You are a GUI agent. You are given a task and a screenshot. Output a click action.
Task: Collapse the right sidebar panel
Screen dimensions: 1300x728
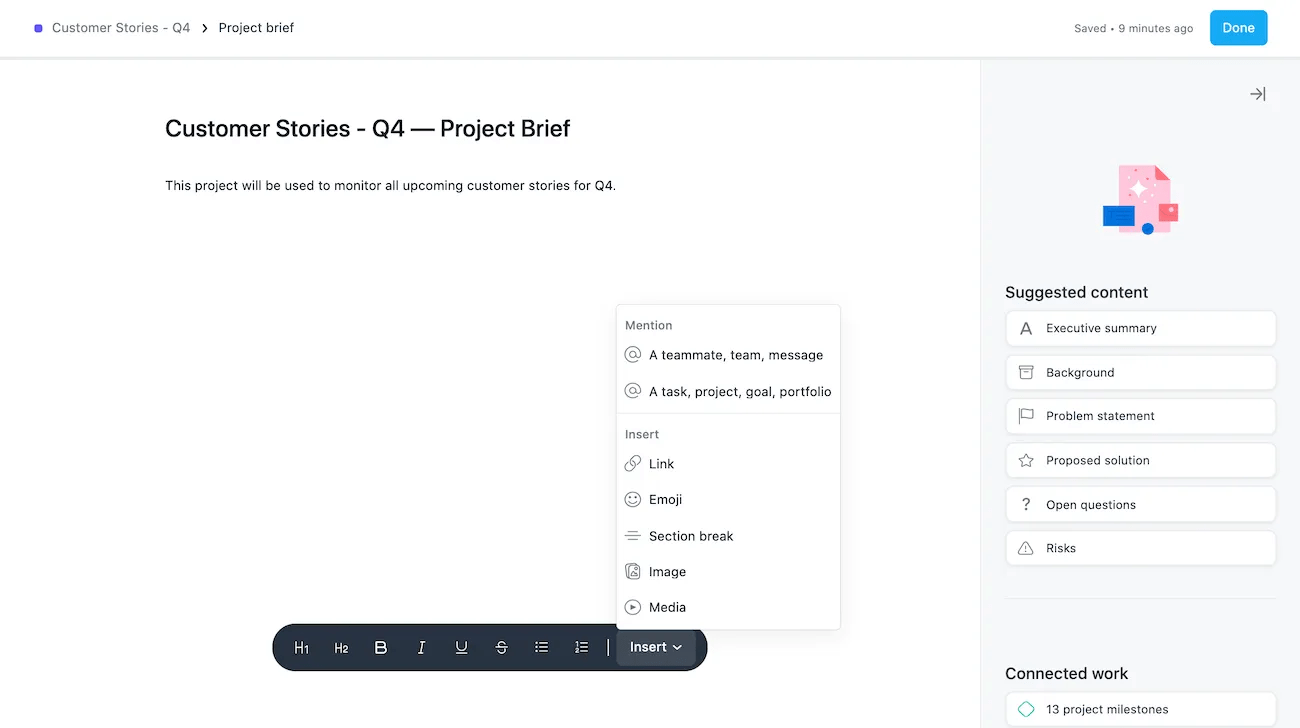point(1257,93)
